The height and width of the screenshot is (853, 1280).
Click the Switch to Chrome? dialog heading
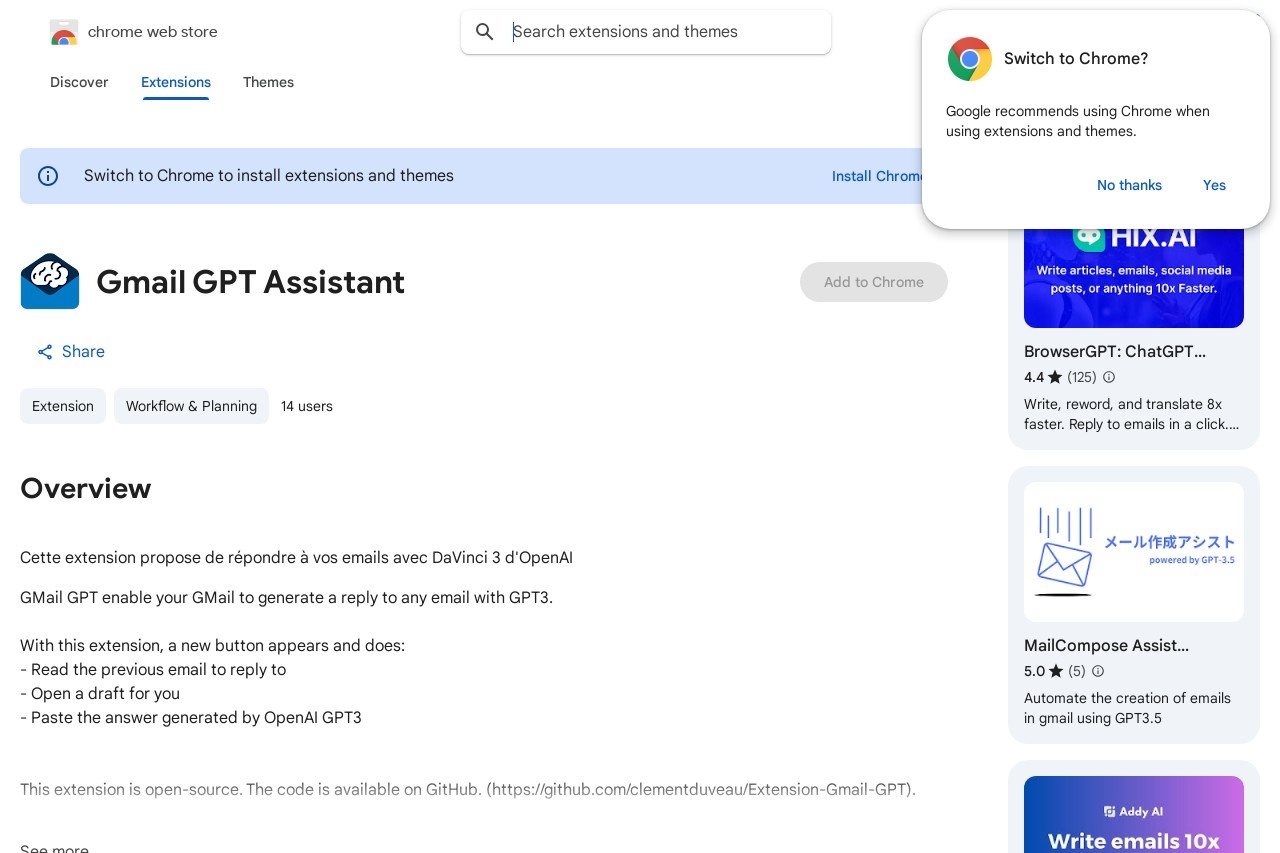coord(1076,59)
